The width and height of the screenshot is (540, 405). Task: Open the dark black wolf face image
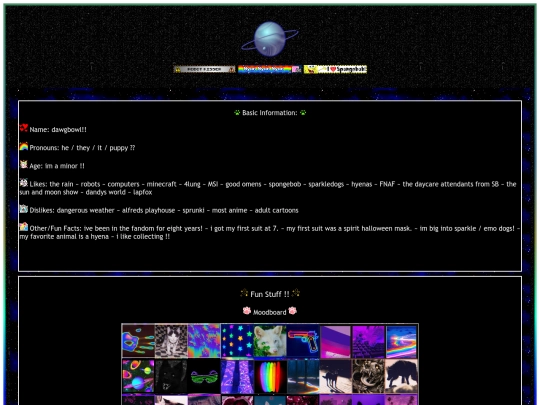[171, 376]
